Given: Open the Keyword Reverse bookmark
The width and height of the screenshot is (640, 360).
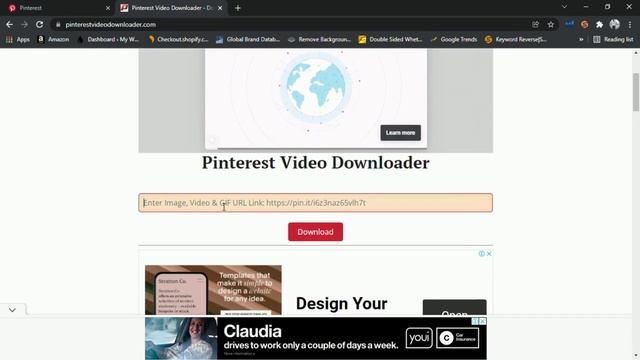Looking at the screenshot, I should point(516,40).
